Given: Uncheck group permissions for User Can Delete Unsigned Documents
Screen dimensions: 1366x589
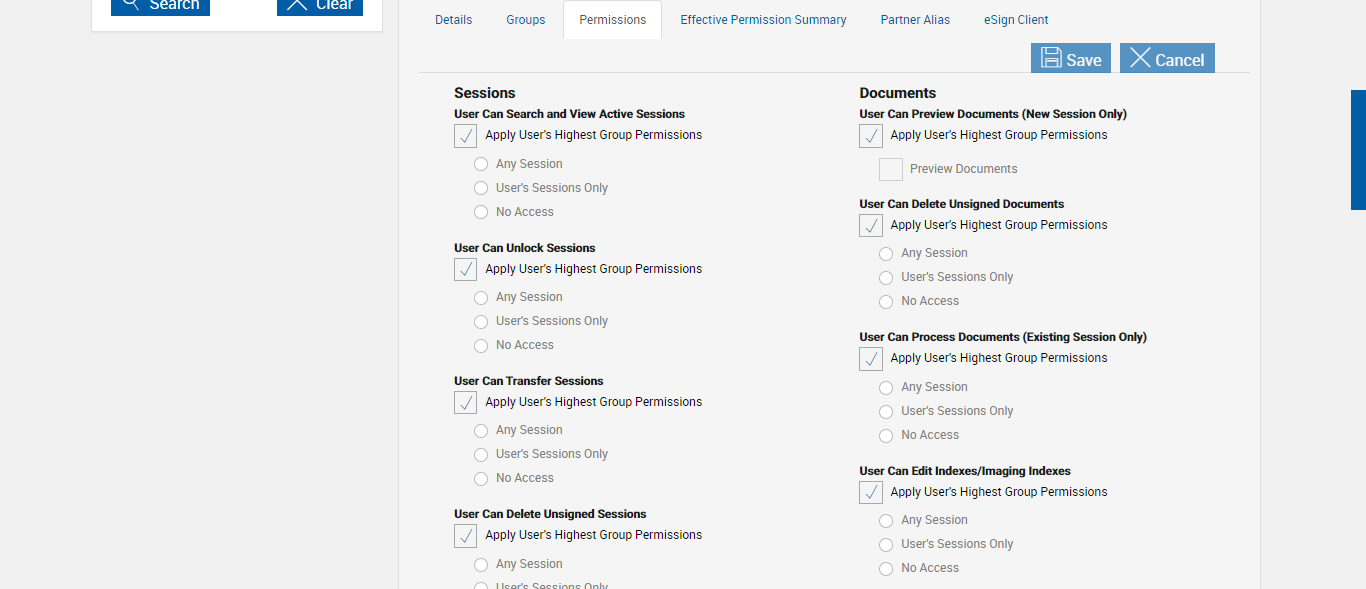Looking at the screenshot, I should 871,226.
